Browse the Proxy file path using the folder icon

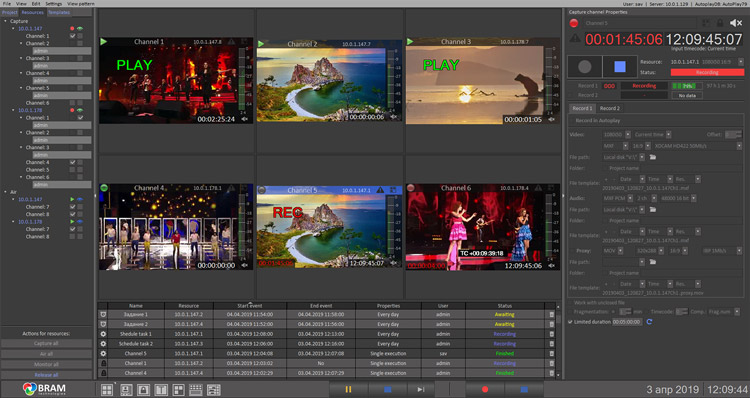[x=652, y=262]
